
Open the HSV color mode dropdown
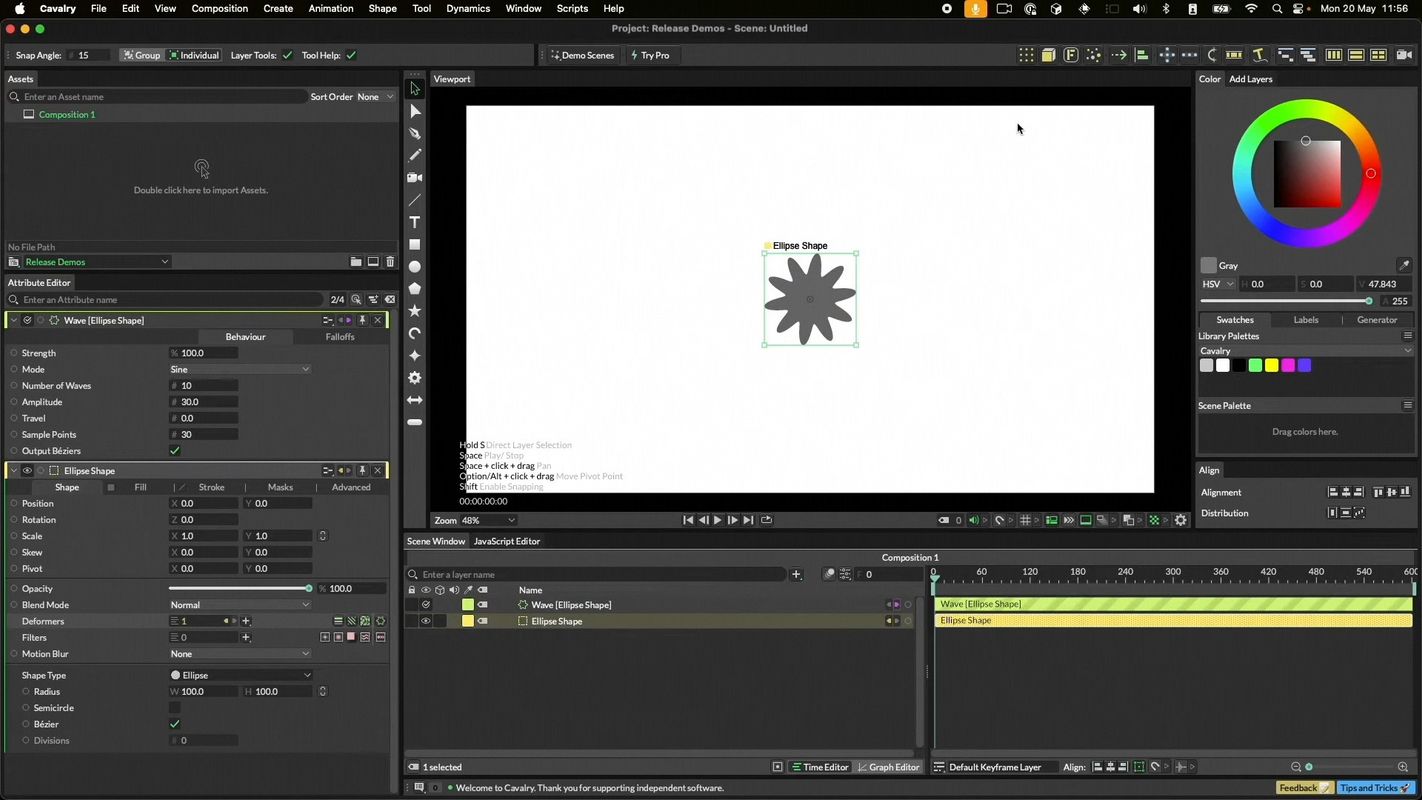pyautogui.click(x=1217, y=284)
